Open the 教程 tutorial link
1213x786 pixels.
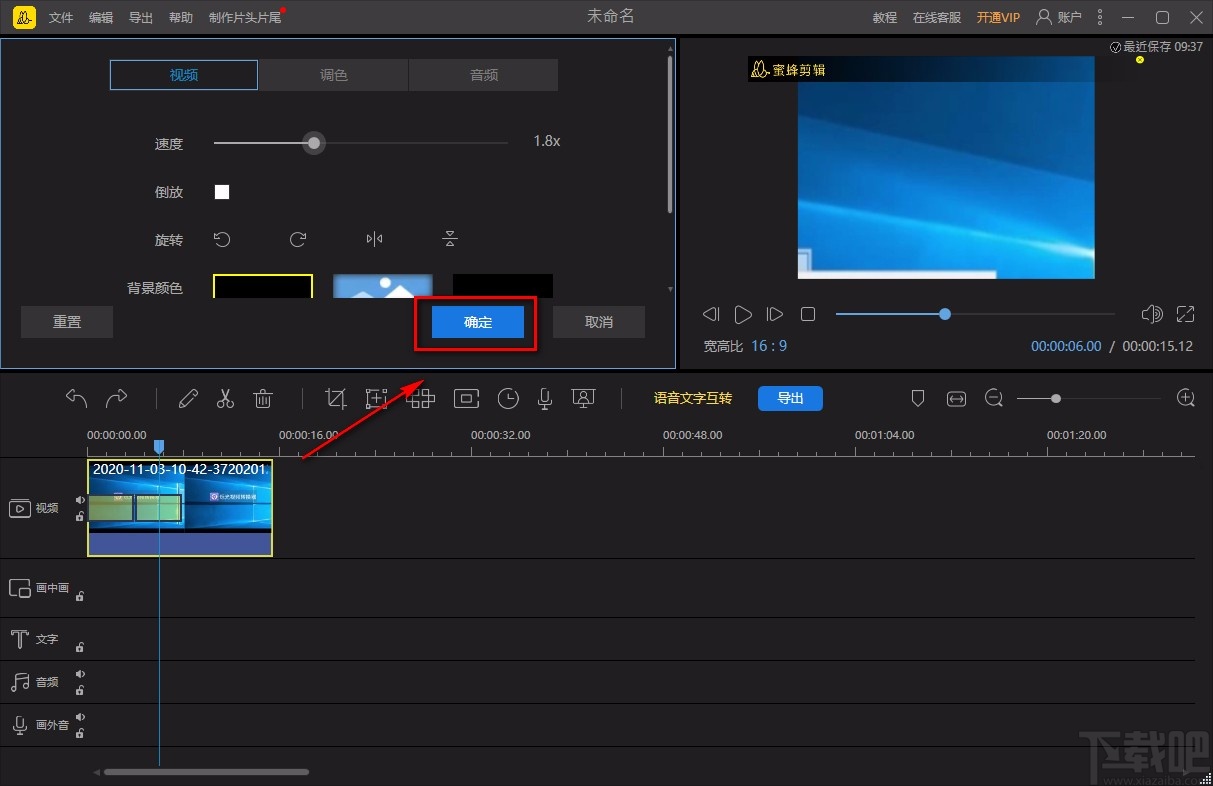click(x=885, y=18)
